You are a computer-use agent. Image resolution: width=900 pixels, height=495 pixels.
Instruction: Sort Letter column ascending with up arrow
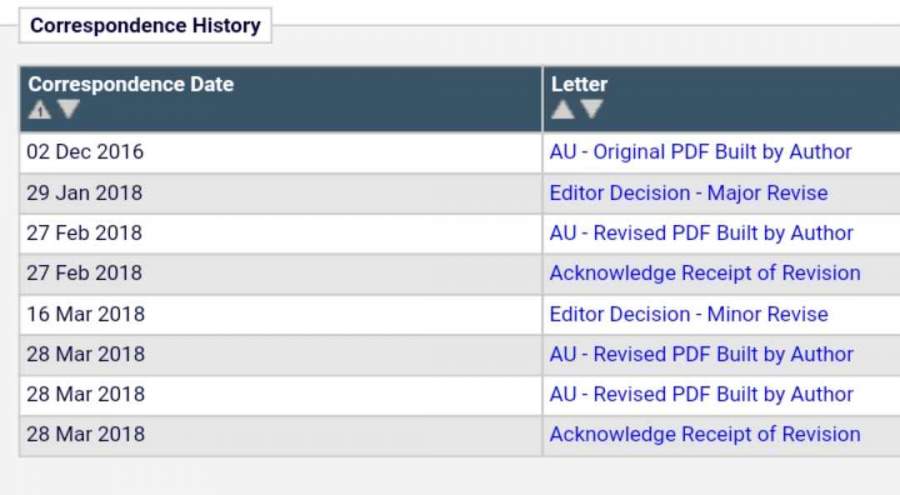click(x=563, y=110)
